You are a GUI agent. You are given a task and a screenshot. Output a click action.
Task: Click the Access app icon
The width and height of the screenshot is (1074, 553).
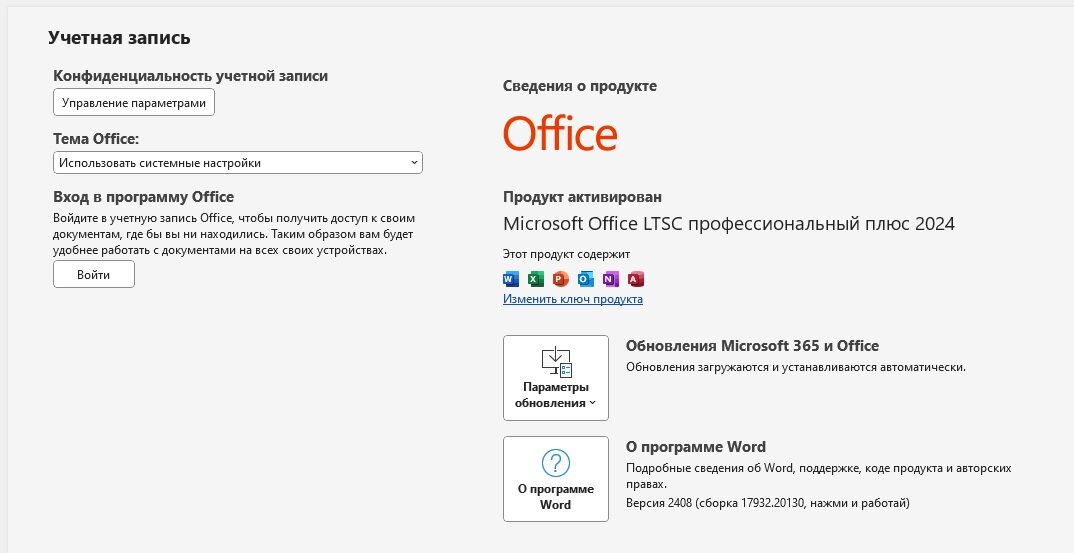point(636,279)
